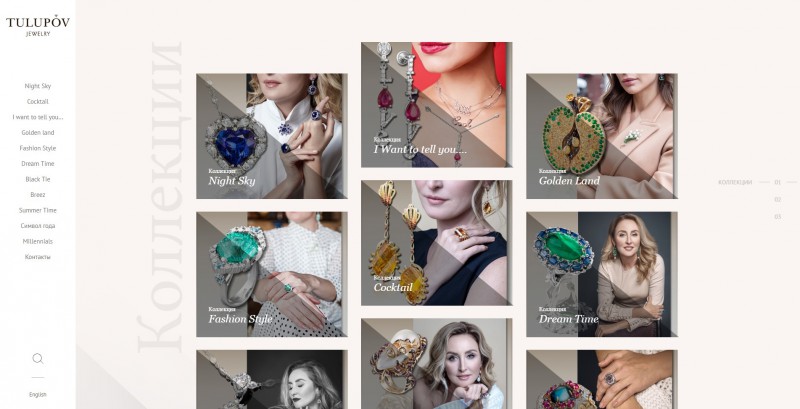The width and height of the screenshot is (800, 409).
Task: Click the search magnifier icon
Action: [x=38, y=359]
